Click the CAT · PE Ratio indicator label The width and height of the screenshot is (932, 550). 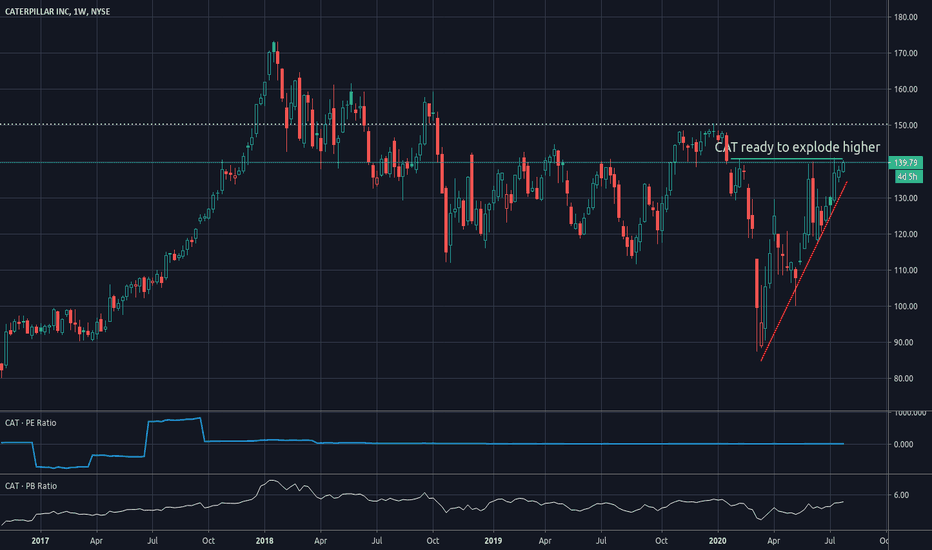[x=31, y=423]
